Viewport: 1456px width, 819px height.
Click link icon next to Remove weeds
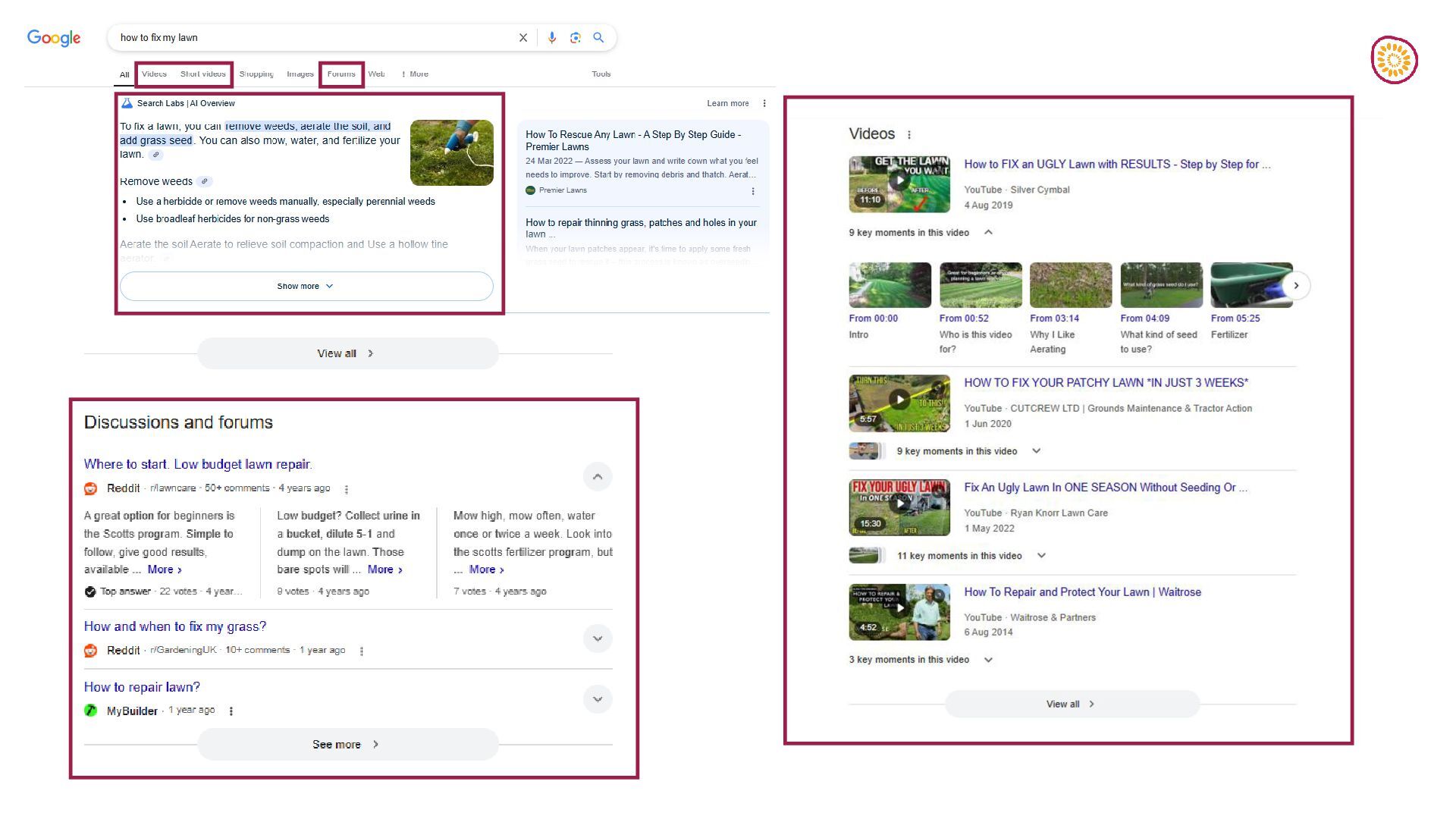click(x=204, y=182)
